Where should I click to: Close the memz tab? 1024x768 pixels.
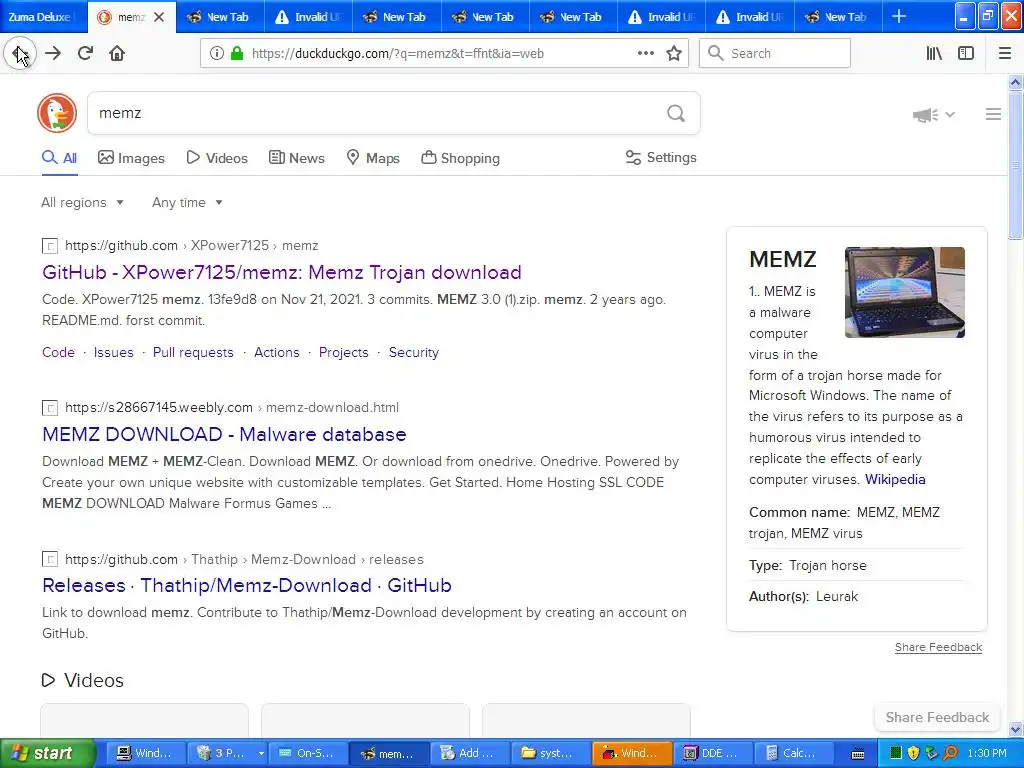point(159,17)
